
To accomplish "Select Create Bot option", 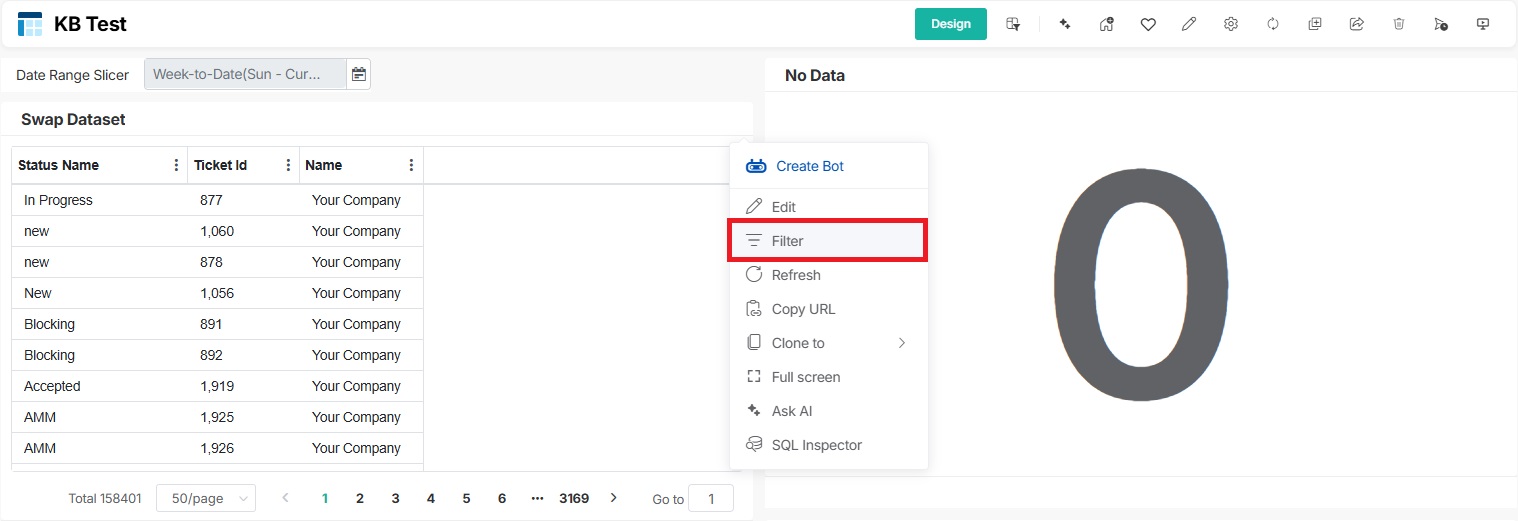I will [x=809, y=166].
